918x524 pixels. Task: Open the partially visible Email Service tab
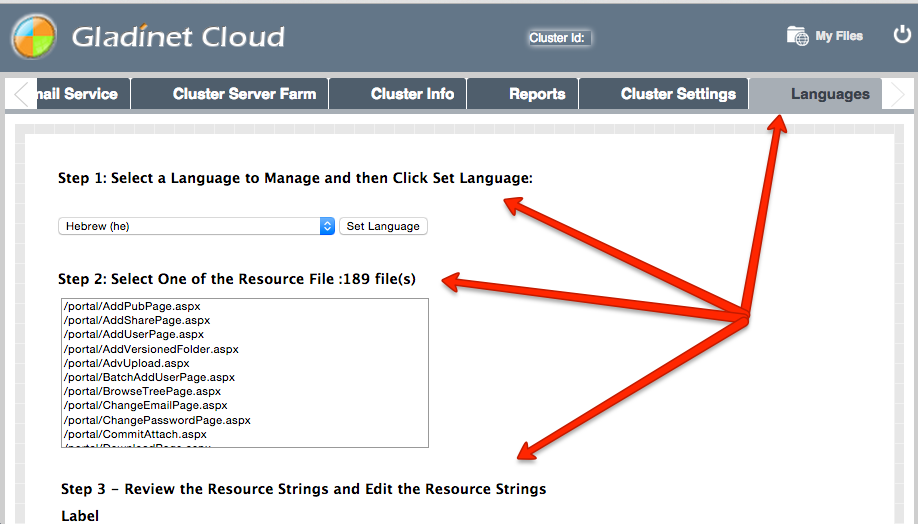pyautogui.click(x=83, y=94)
